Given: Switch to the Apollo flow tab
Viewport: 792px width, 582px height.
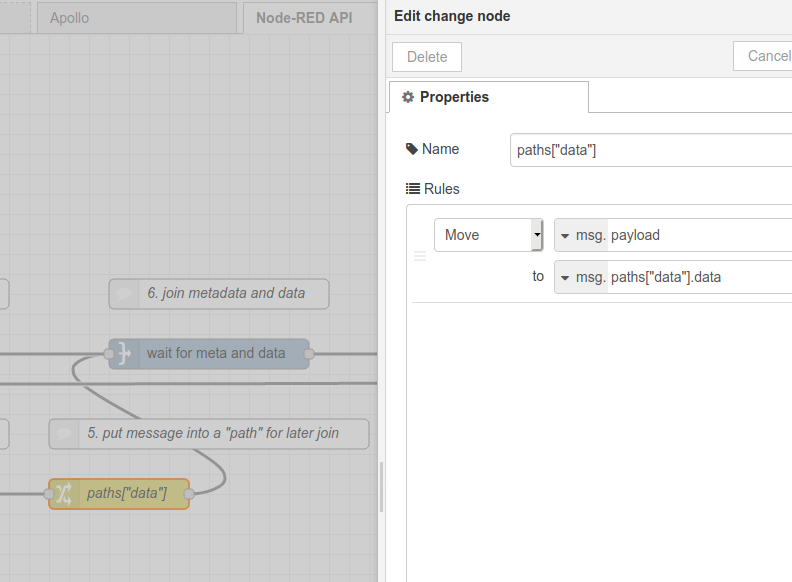Looking at the screenshot, I should [x=137, y=18].
